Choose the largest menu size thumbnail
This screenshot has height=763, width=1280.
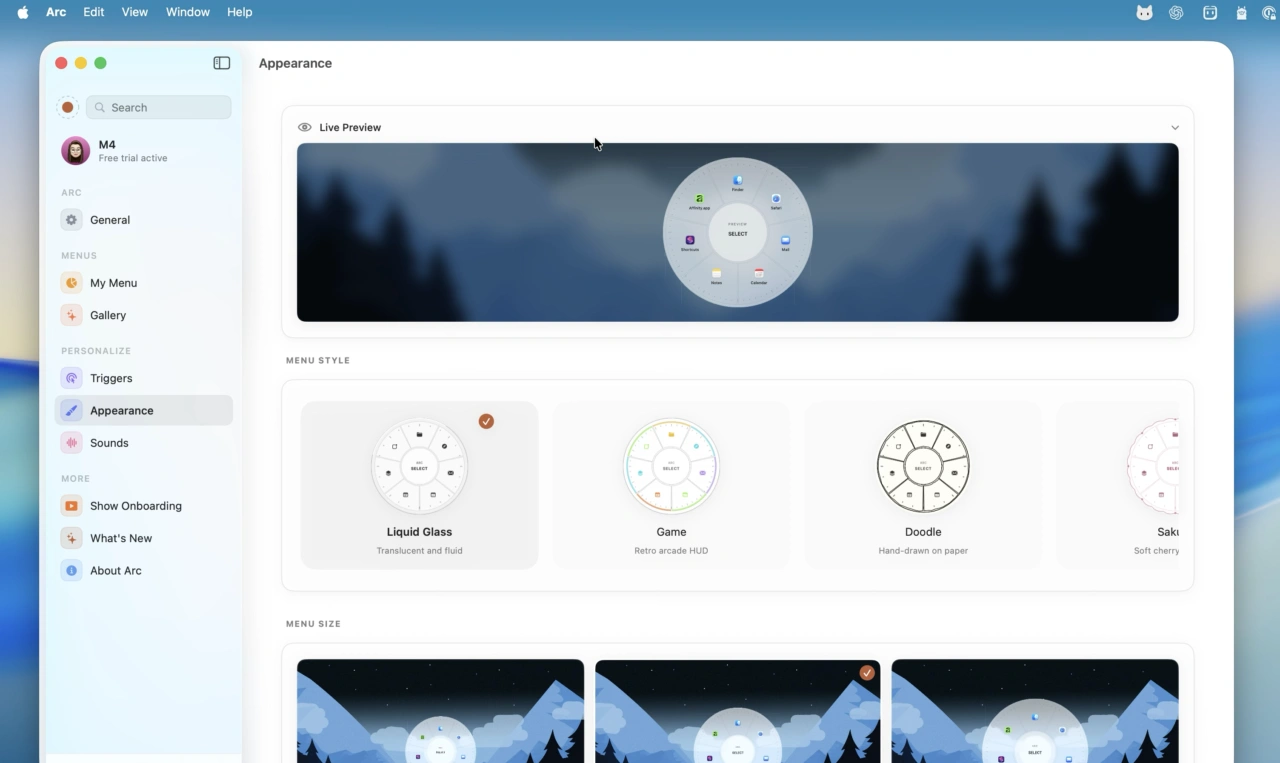point(1035,711)
